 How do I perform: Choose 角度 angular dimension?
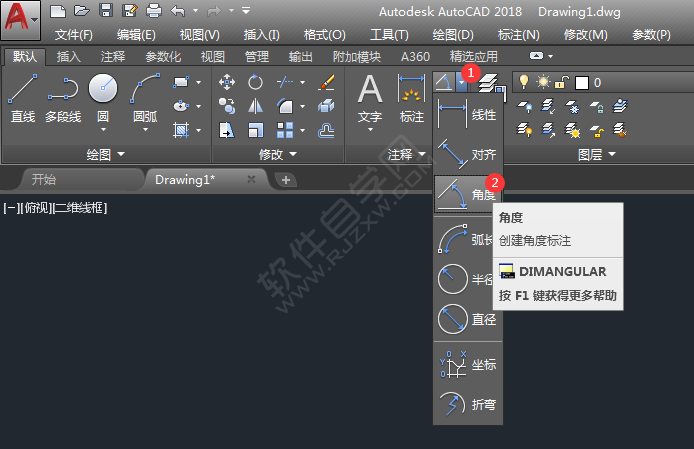click(x=467, y=194)
